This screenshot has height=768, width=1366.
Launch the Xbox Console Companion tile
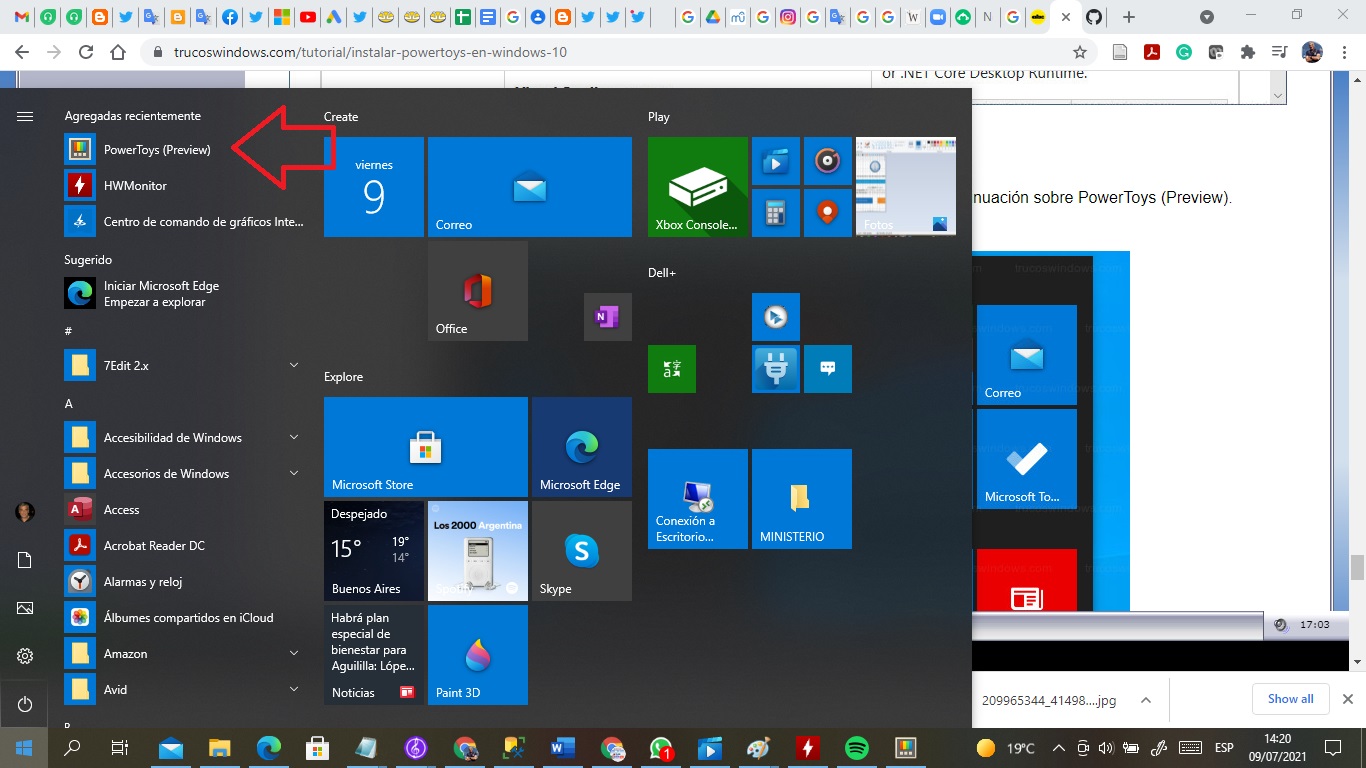696,187
